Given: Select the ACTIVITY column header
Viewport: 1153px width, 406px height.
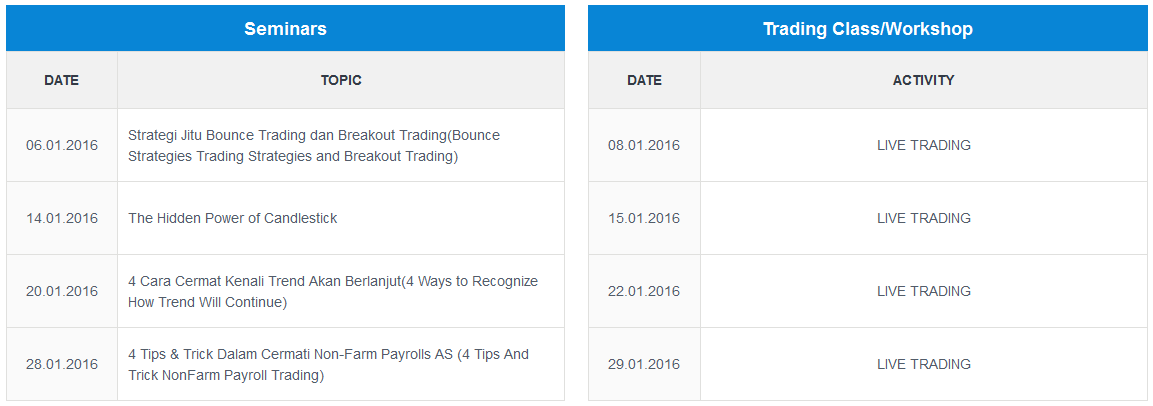Looking at the screenshot, I should [x=924, y=80].
